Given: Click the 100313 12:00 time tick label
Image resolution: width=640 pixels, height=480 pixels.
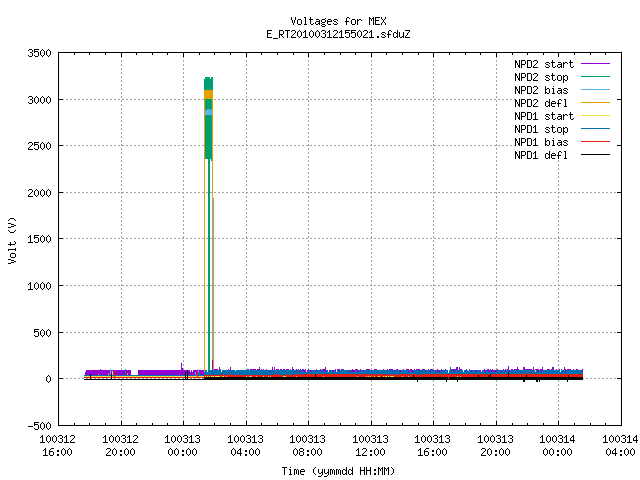Looking at the screenshot, I should pos(370,446).
